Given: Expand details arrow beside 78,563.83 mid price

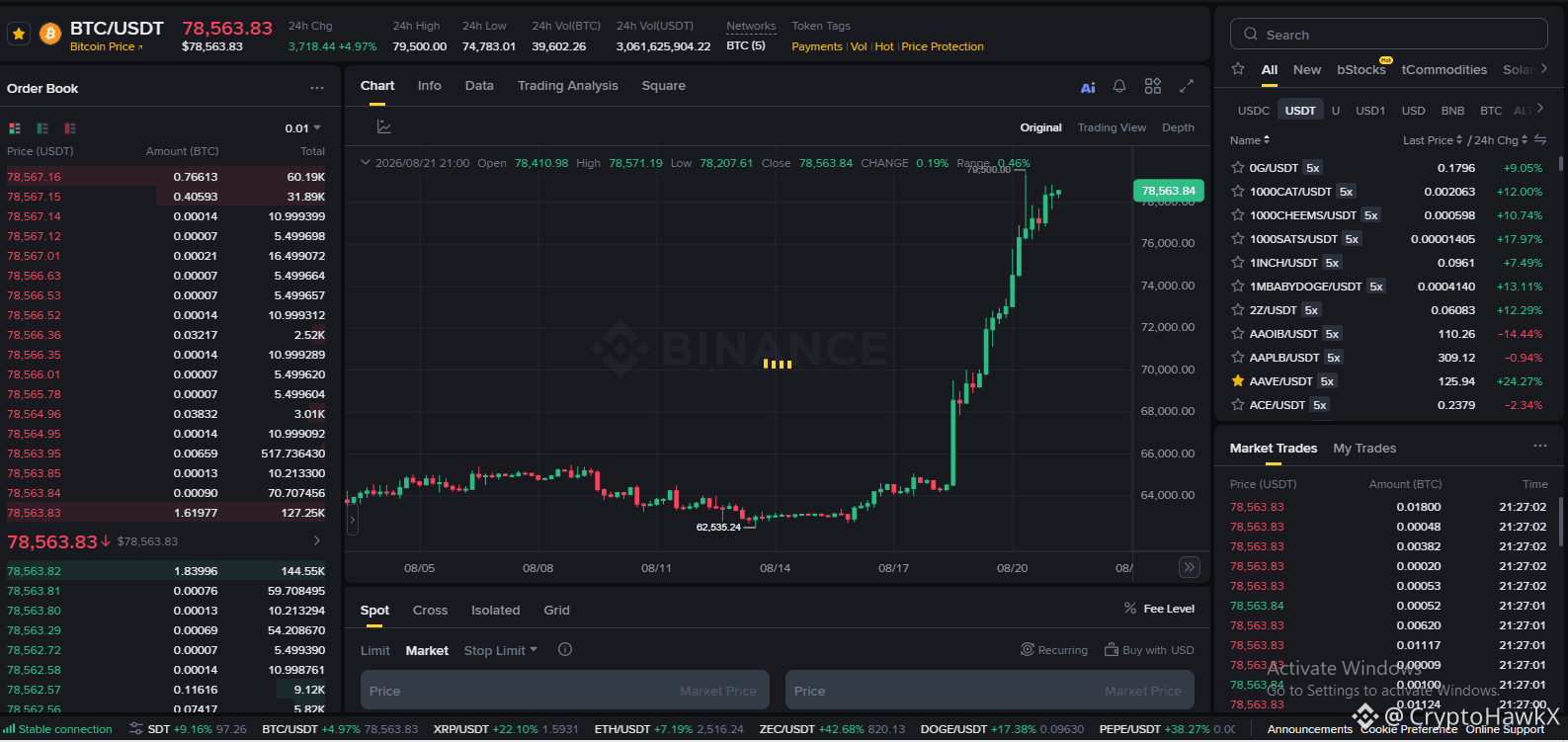Looking at the screenshot, I should (x=317, y=540).
